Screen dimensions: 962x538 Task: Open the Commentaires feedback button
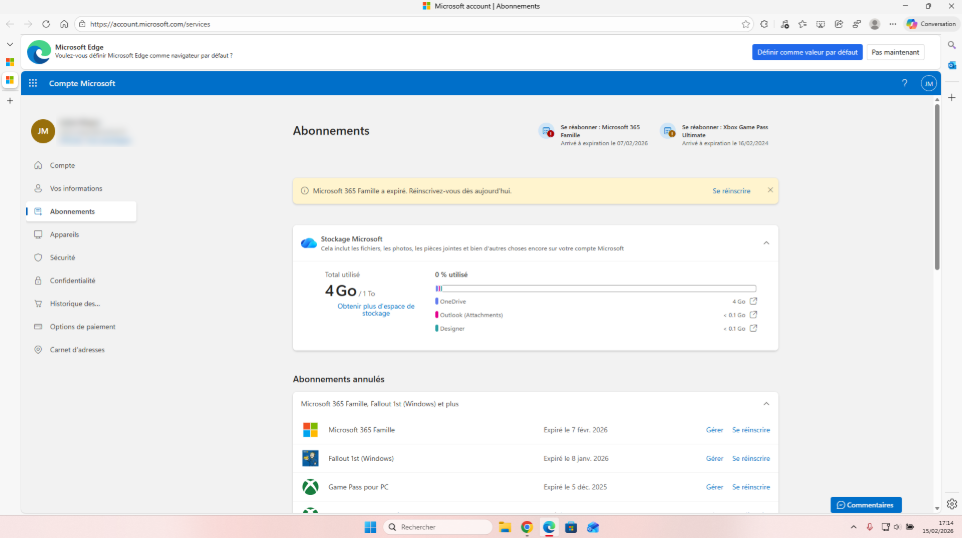[x=866, y=505]
